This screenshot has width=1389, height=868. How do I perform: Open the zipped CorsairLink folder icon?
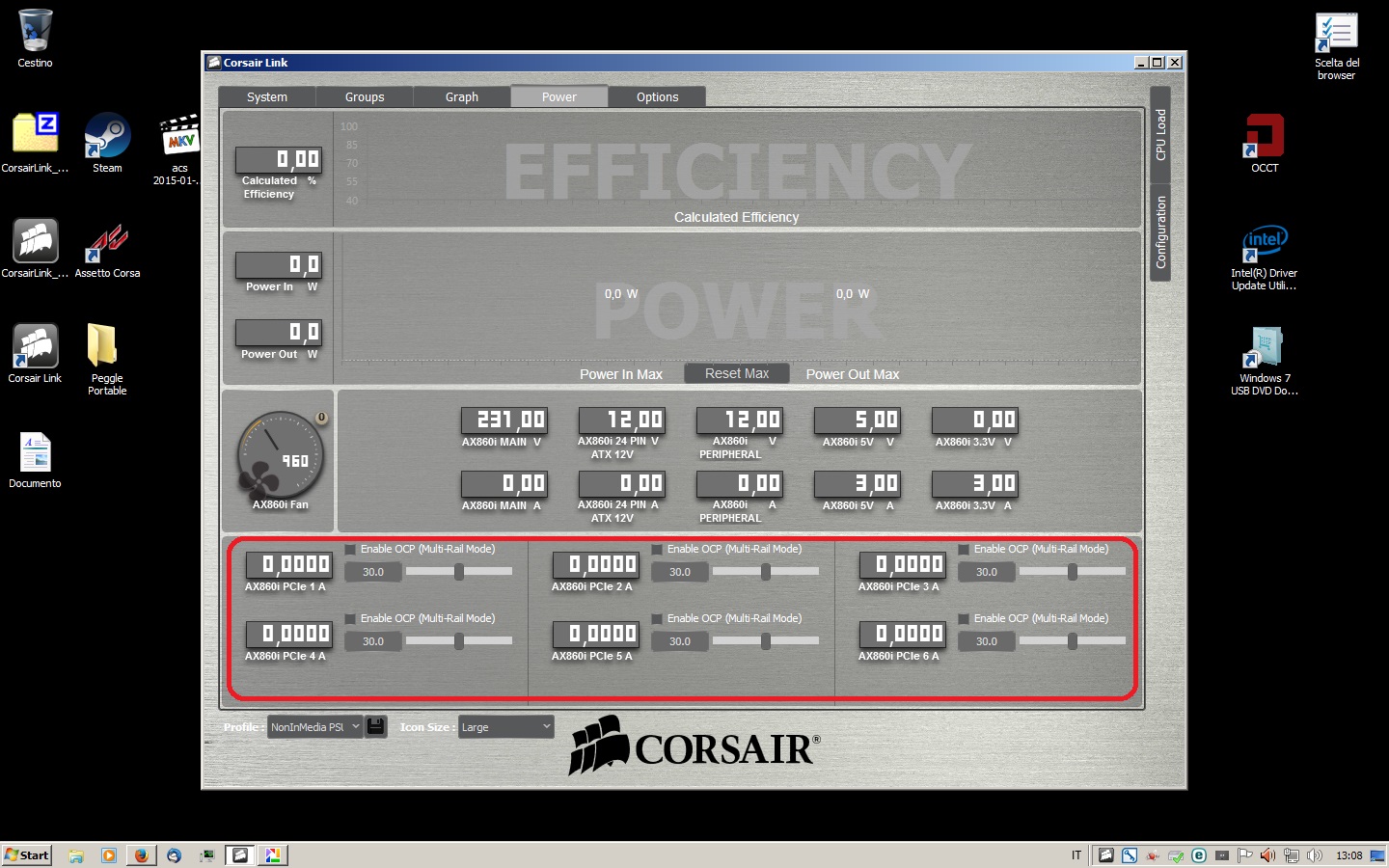pos(35,143)
